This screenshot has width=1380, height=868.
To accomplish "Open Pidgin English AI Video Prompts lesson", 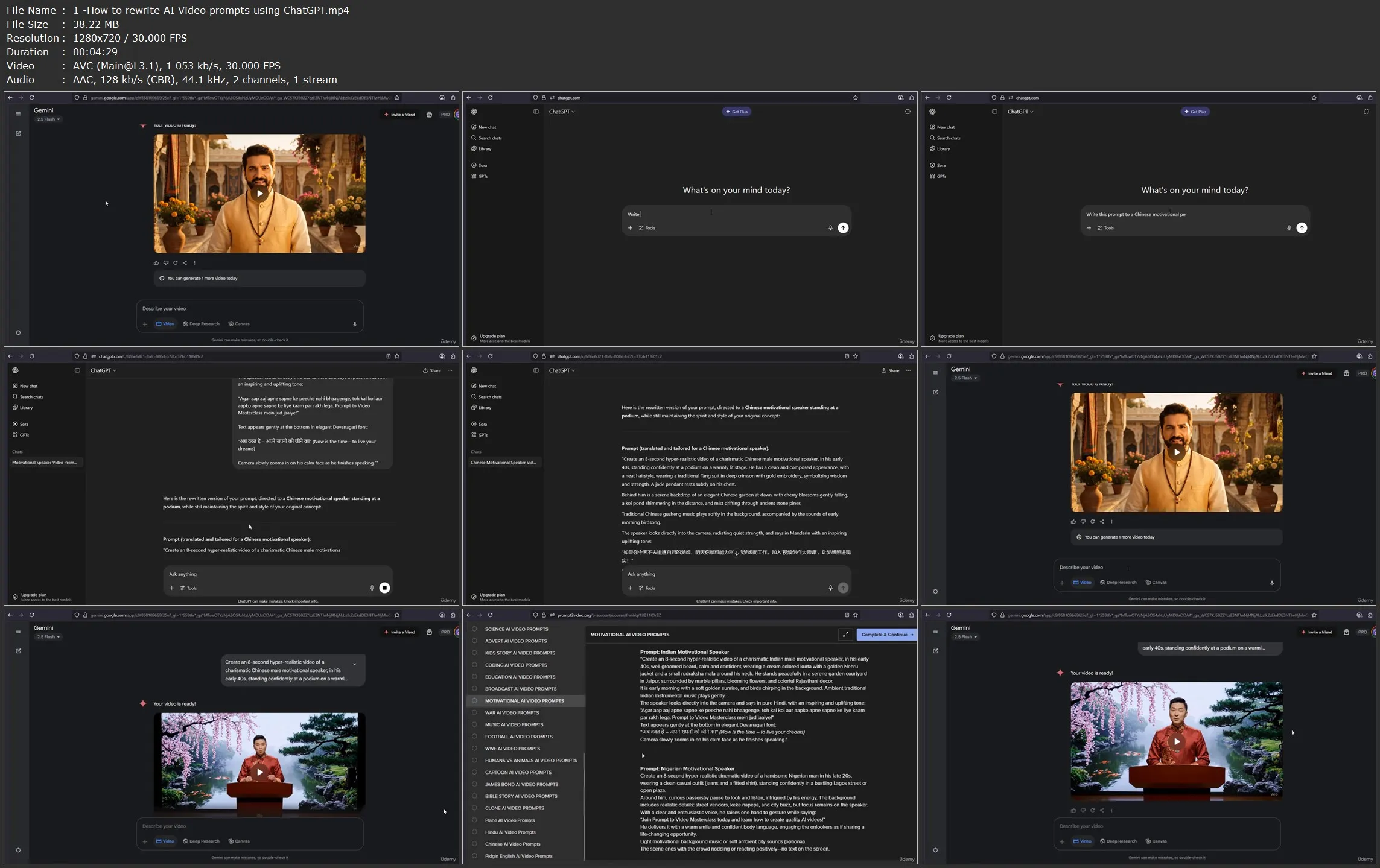I will [x=518, y=856].
